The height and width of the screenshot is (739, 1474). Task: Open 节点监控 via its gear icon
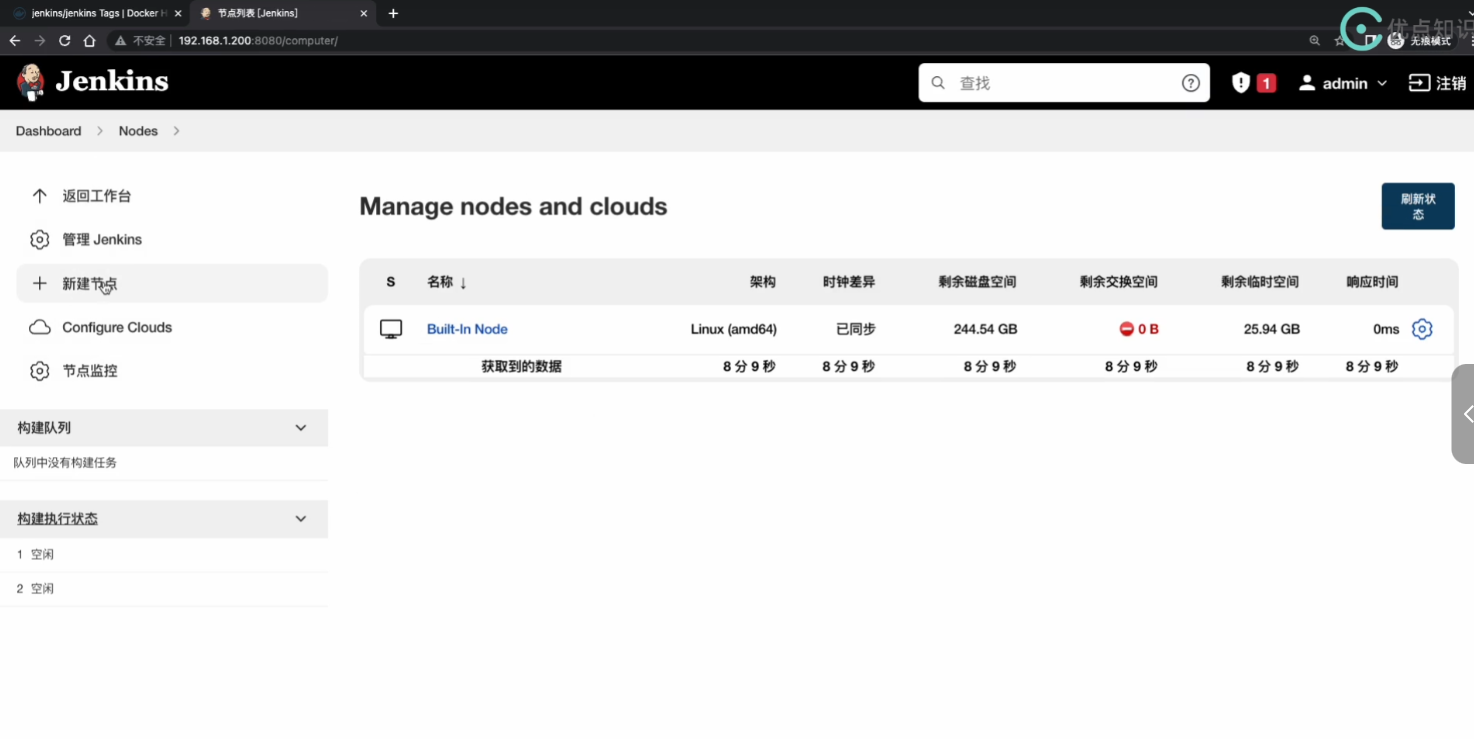click(39, 371)
